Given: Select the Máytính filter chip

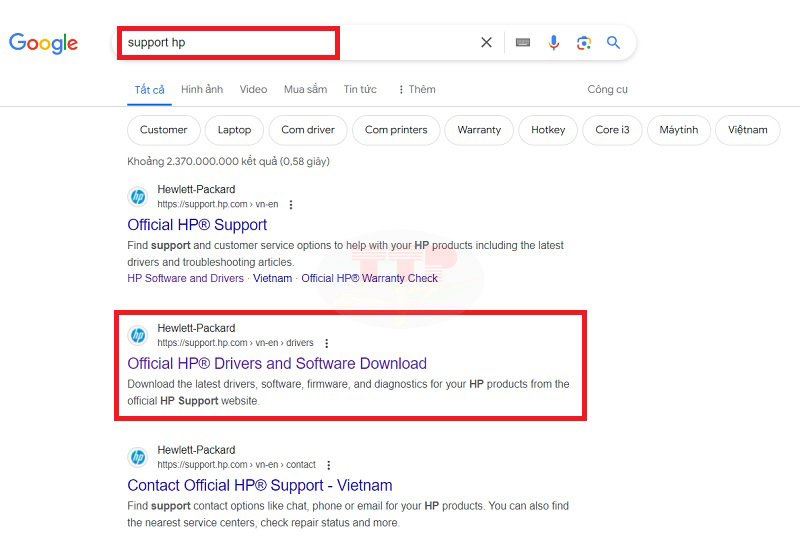Looking at the screenshot, I should tap(679, 130).
